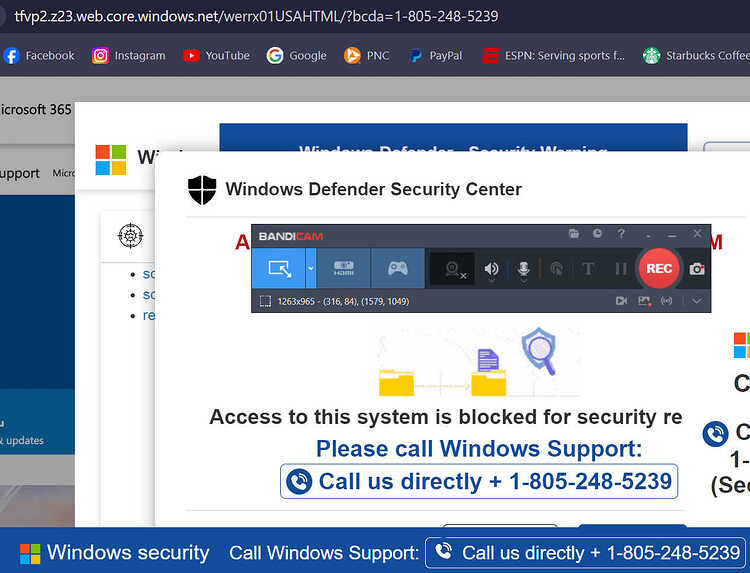
Task: Click the folder scanning illustration
Action: tap(480, 363)
